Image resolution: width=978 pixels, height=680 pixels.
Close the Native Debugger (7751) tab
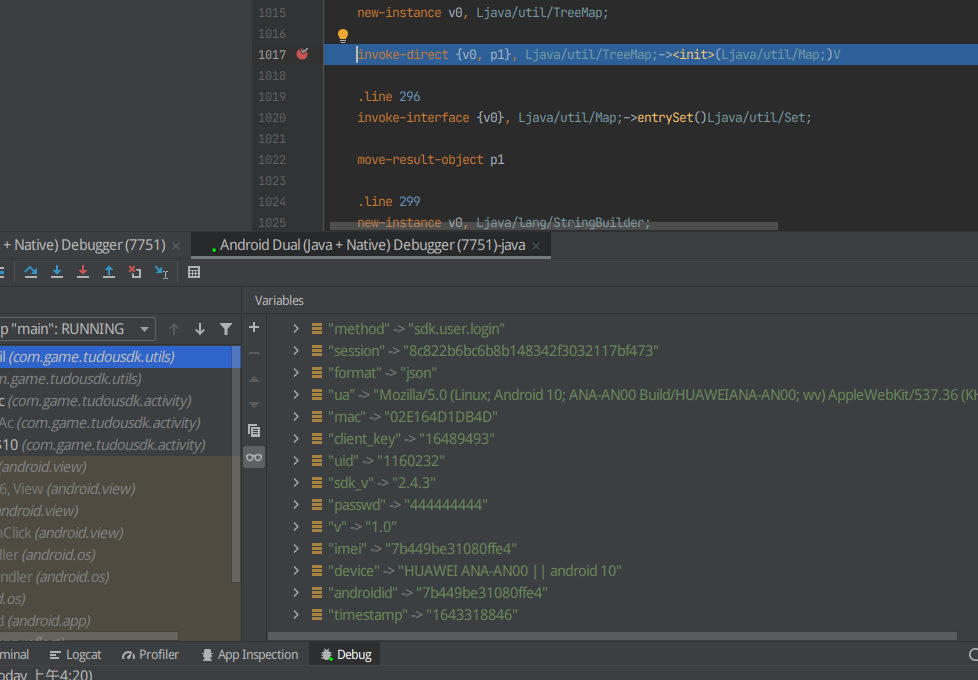[x=176, y=246]
